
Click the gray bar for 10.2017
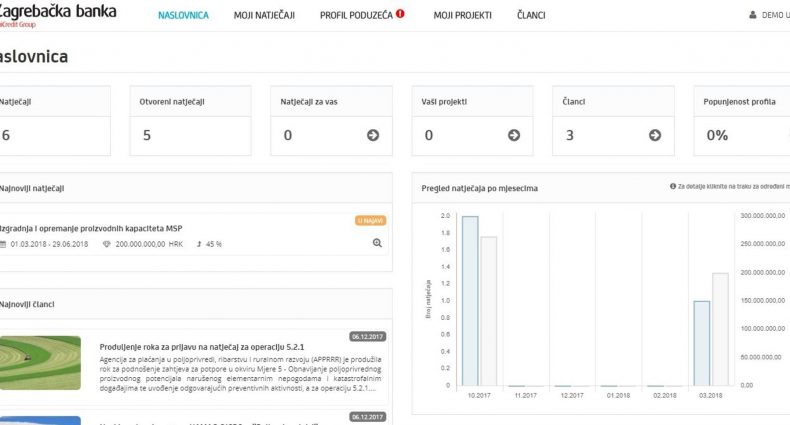pos(488,311)
